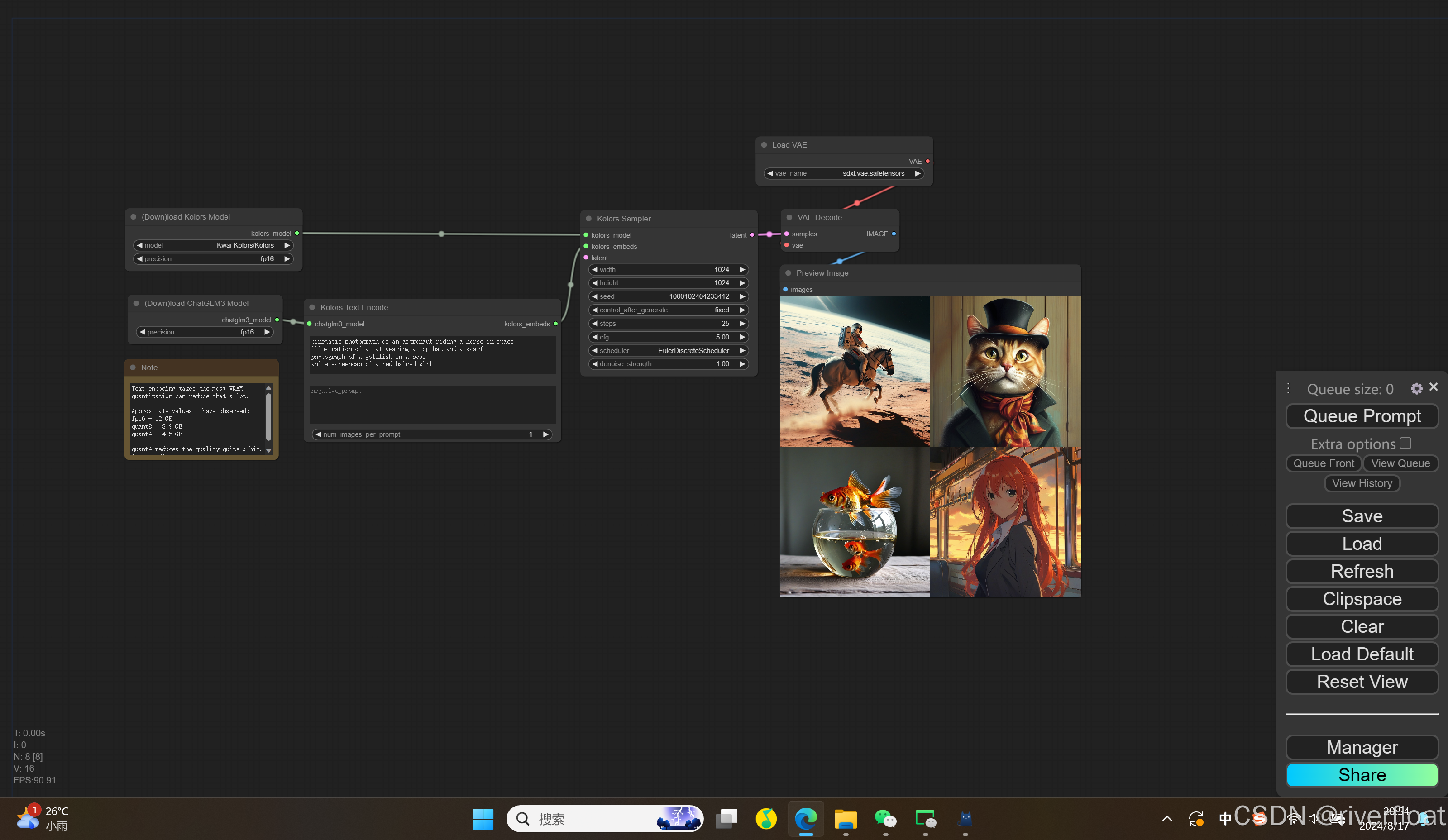The image size is (1448, 840).
Task: Click the Preview Image node collapse dot
Action: (789, 273)
